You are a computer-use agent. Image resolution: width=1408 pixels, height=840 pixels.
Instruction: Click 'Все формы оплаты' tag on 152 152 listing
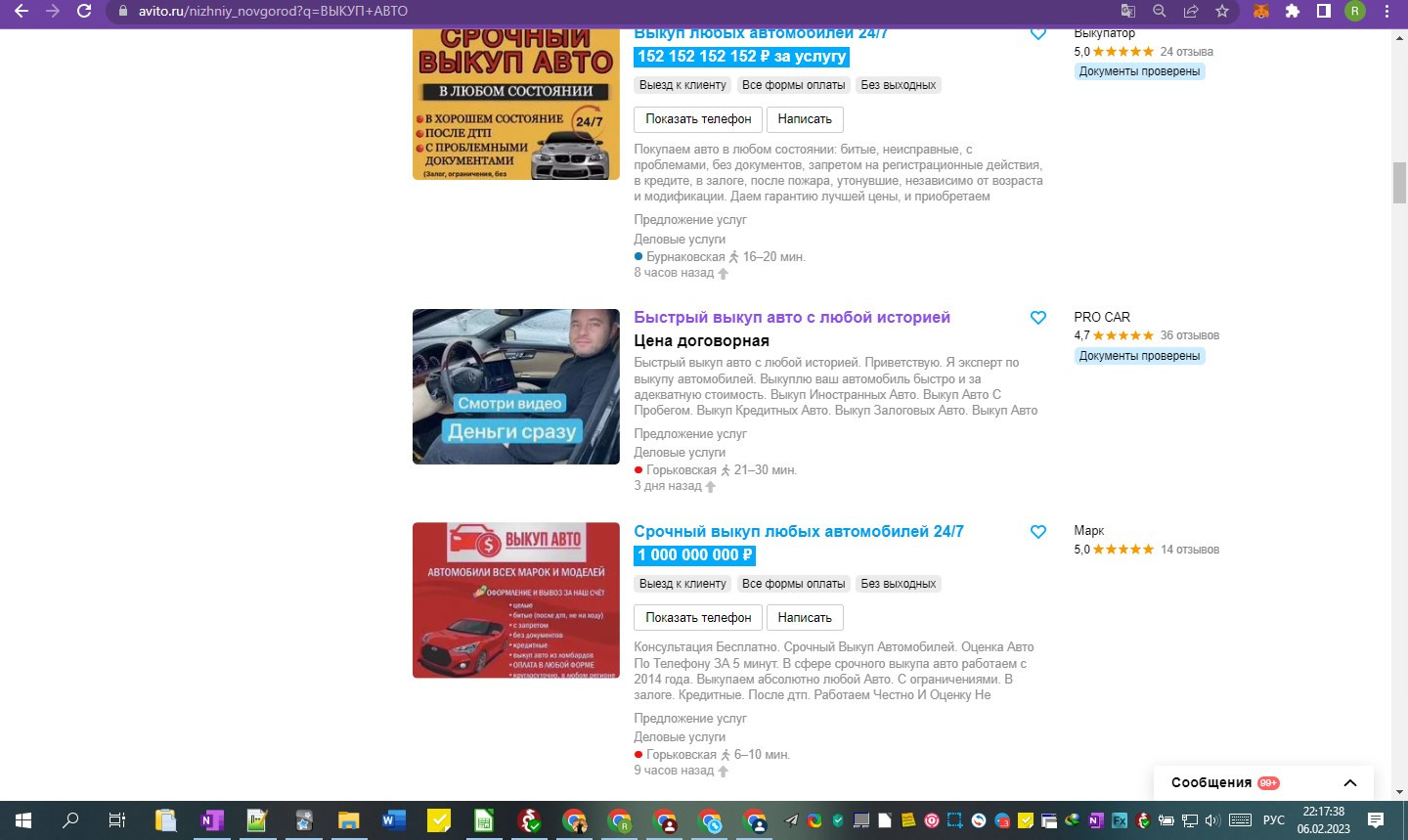click(x=794, y=85)
